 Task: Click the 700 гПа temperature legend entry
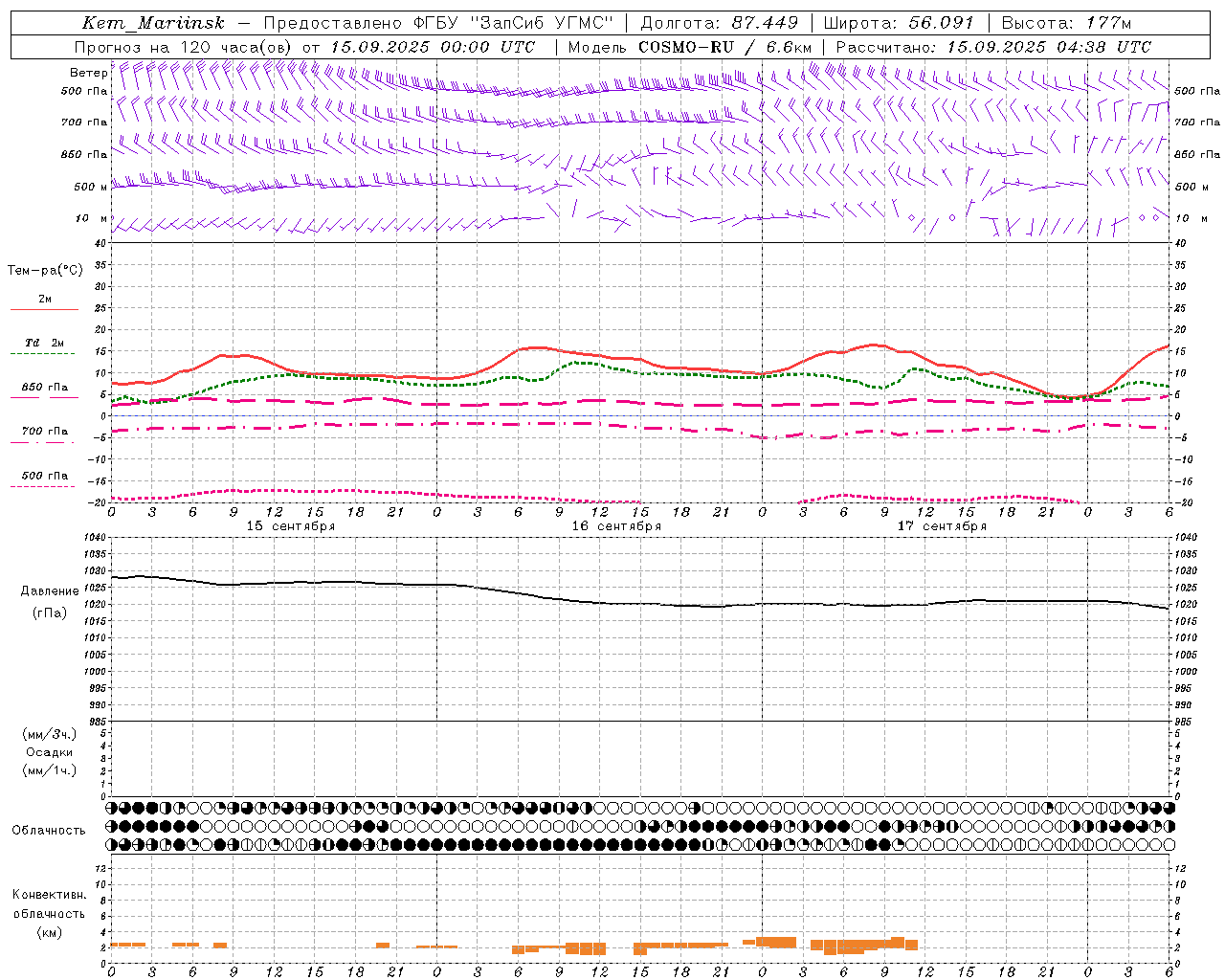43,434
